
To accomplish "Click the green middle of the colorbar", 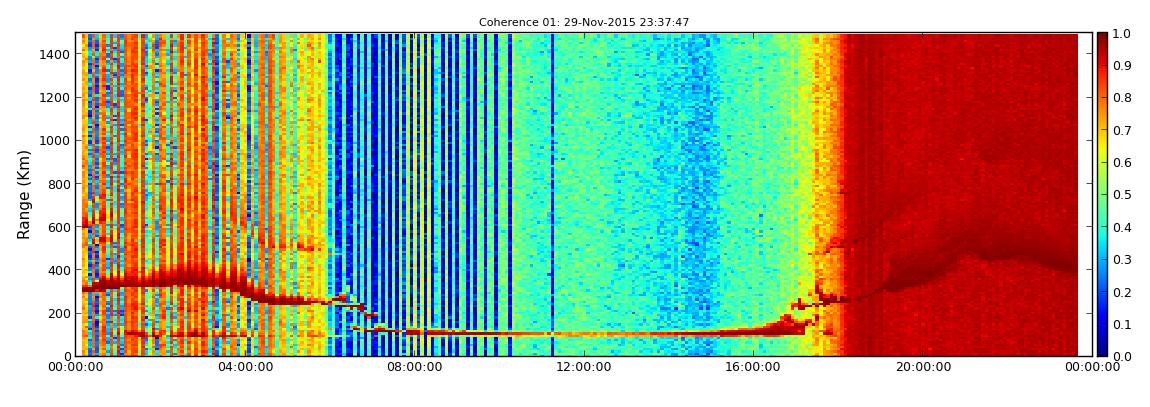I will point(1102,194).
